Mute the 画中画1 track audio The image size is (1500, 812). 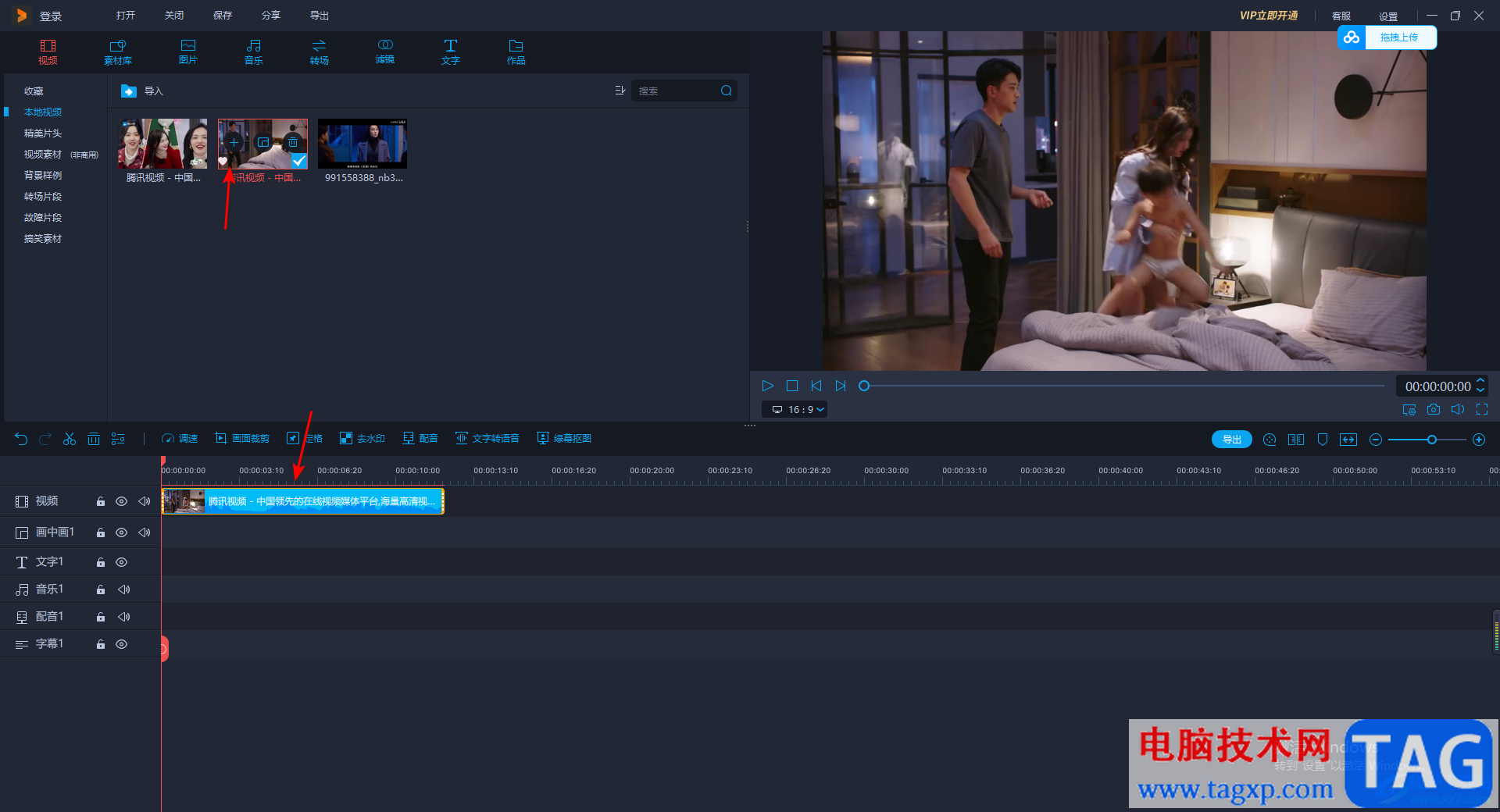pyautogui.click(x=144, y=532)
